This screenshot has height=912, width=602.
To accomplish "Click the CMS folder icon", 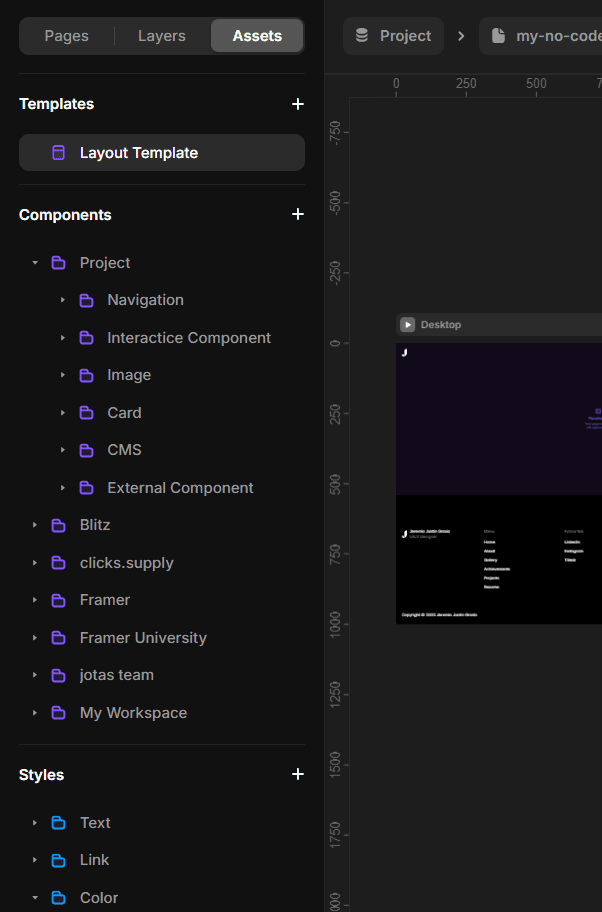I will click(x=87, y=450).
